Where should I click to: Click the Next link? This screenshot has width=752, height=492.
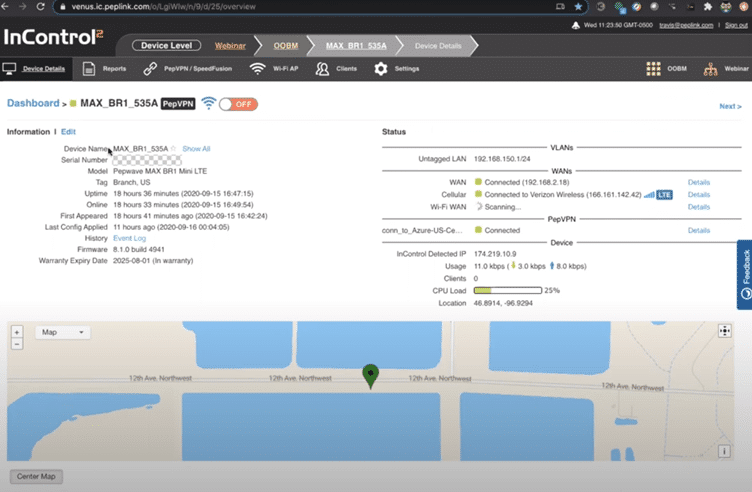point(730,106)
